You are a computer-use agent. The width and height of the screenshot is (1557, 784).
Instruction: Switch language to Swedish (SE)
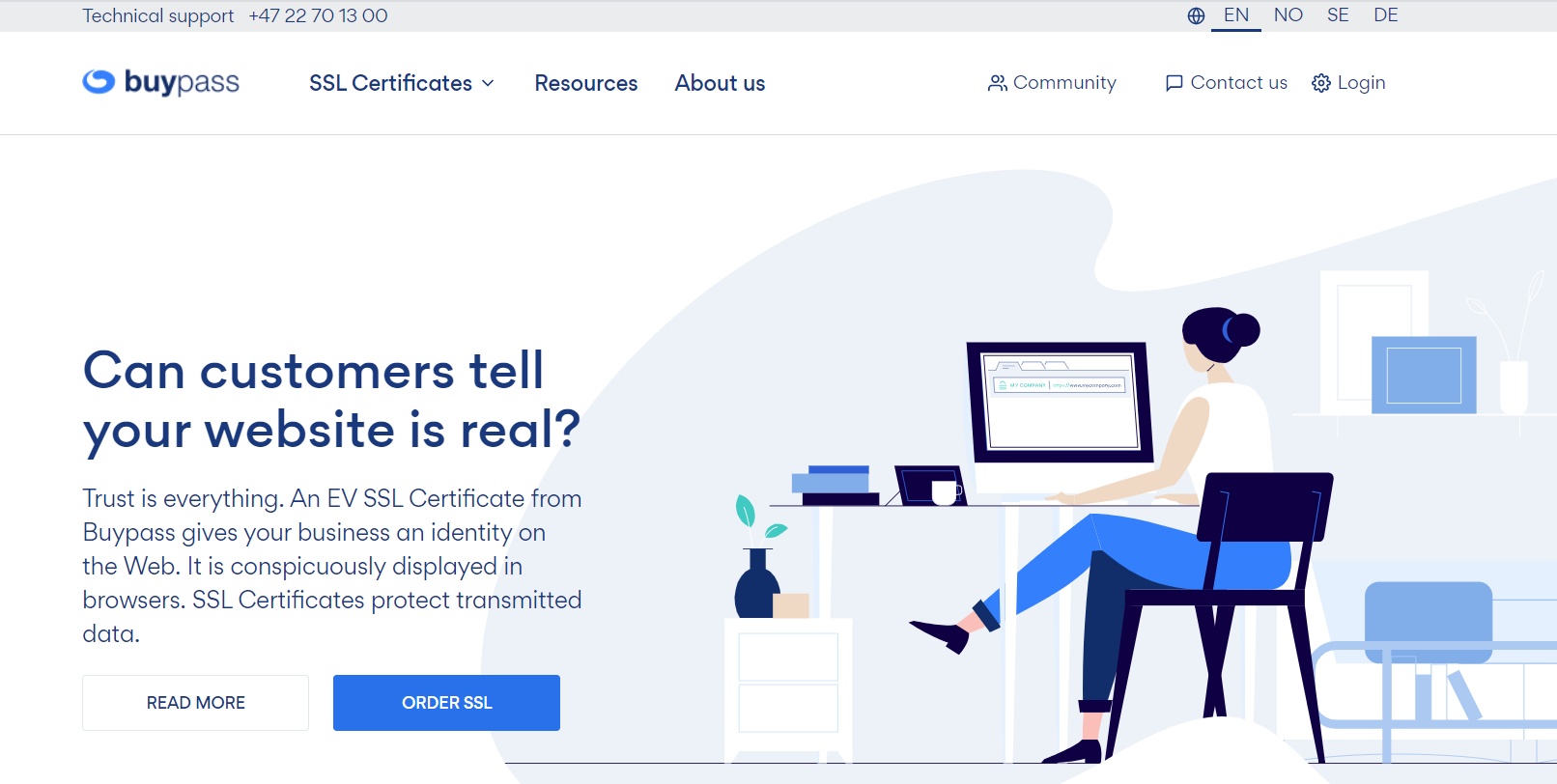(1338, 15)
